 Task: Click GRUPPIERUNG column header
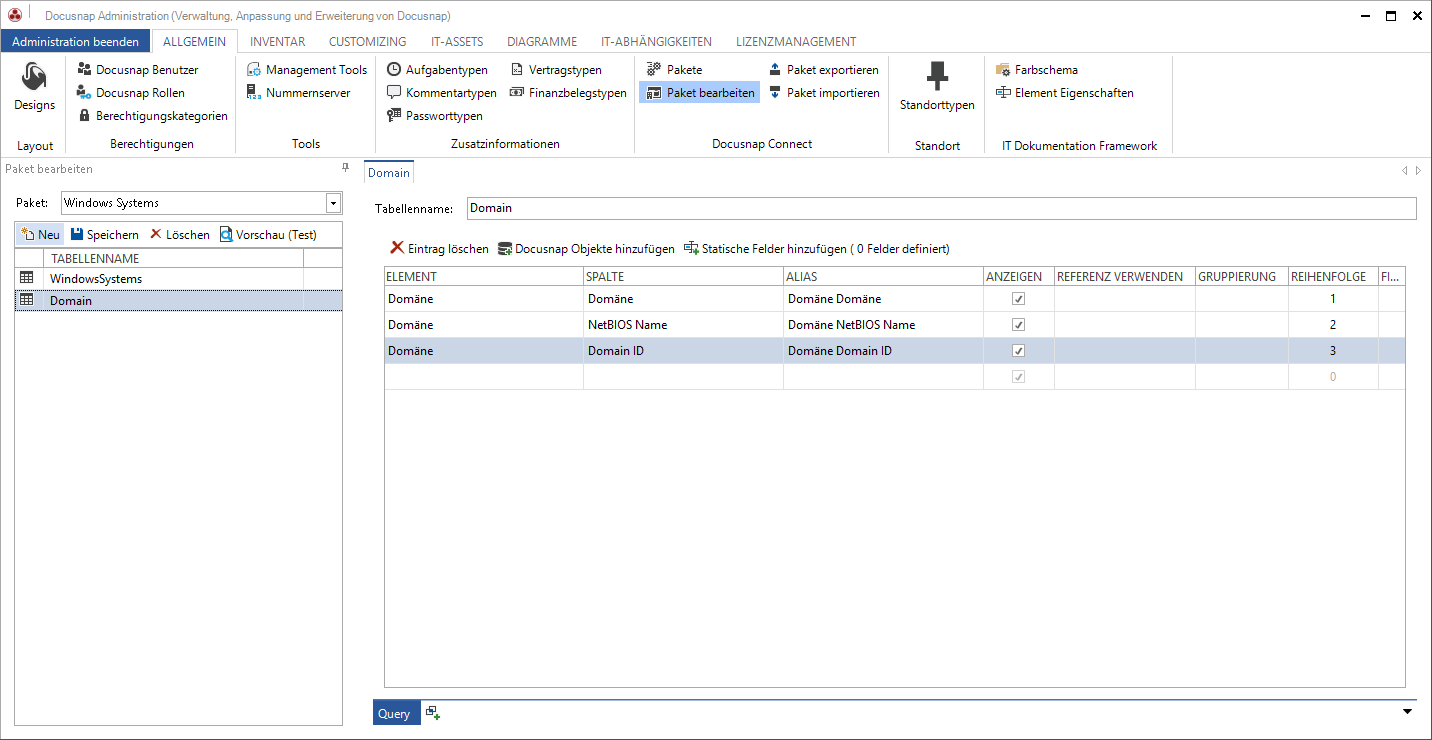[x=1241, y=277]
